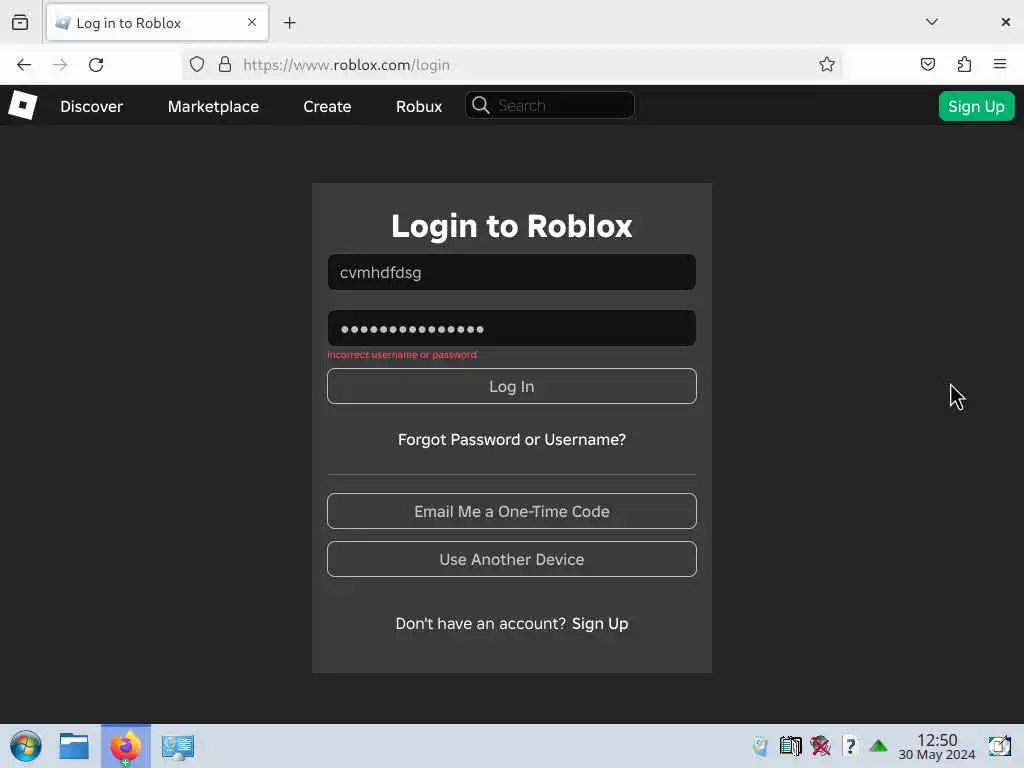
Task: Click the Log In button
Action: tap(512, 386)
